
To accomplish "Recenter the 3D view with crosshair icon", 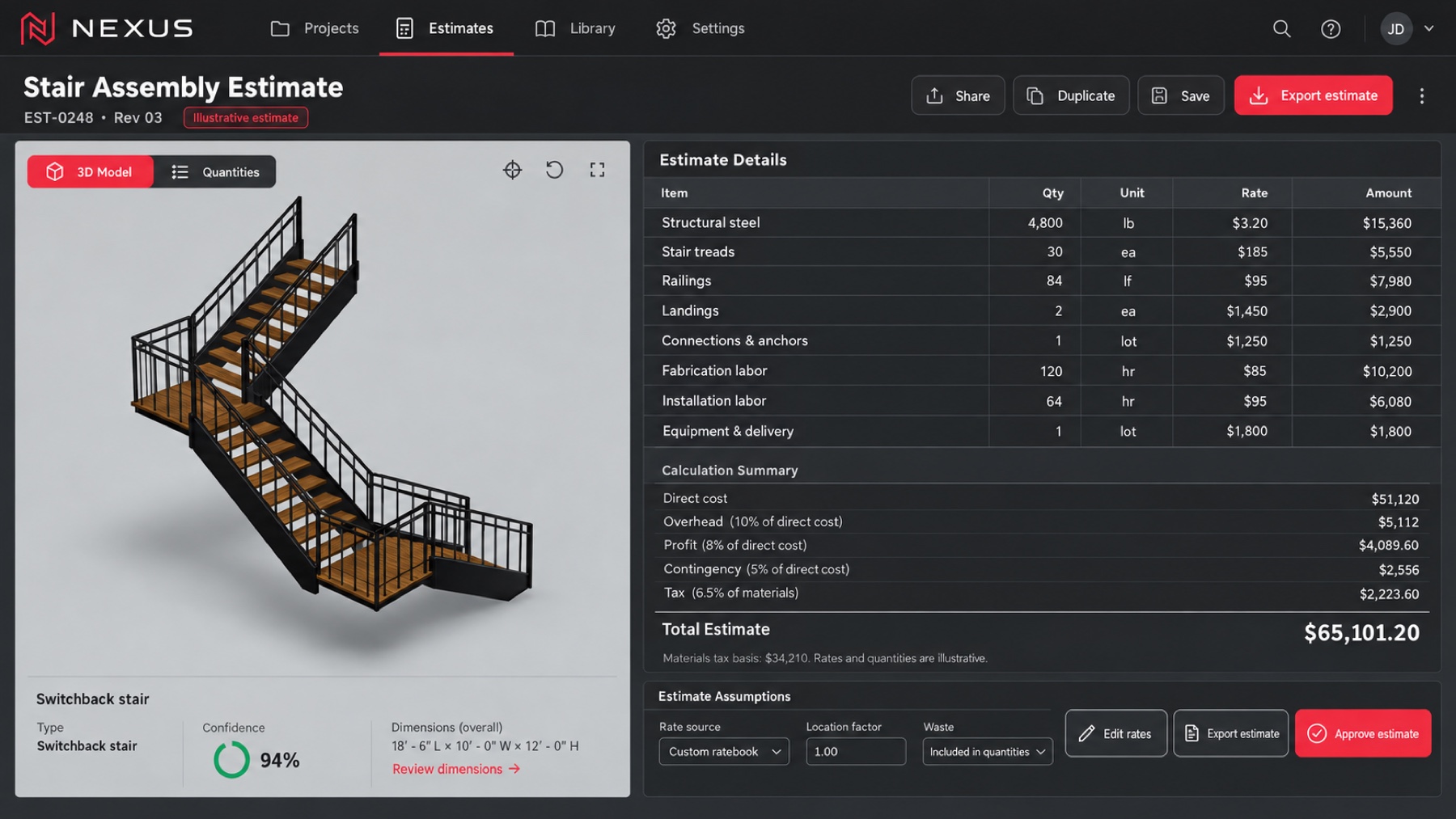I will (512, 170).
